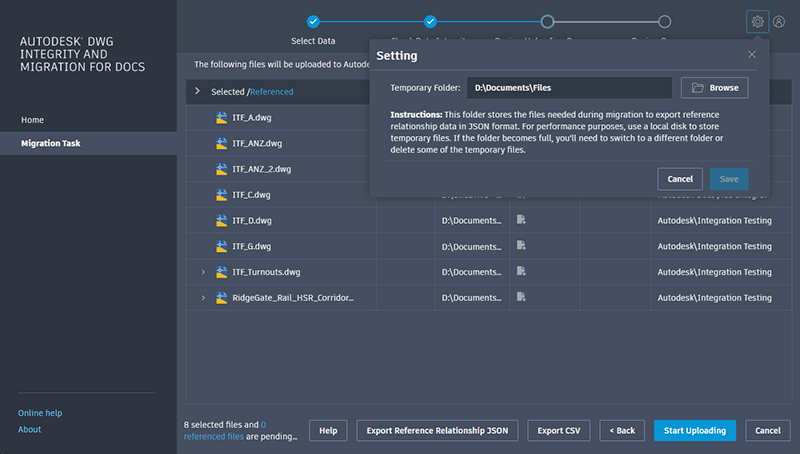
Task: Cancel the Setting dialog
Action: click(x=680, y=179)
